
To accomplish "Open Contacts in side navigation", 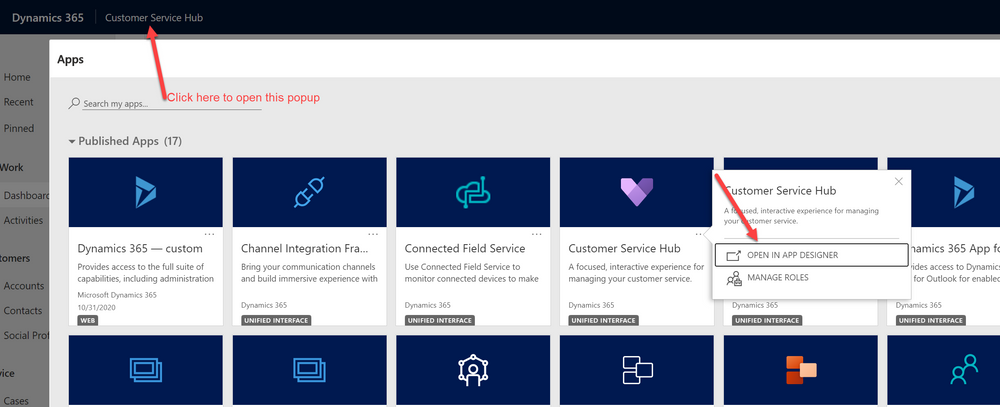I will click(x=23, y=311).
